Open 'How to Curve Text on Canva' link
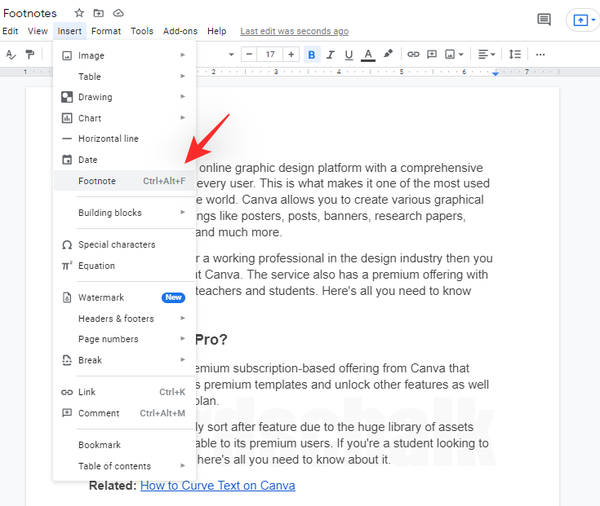Image resolution: width=600 pixels, height=506 pixels. coord(217,485)
